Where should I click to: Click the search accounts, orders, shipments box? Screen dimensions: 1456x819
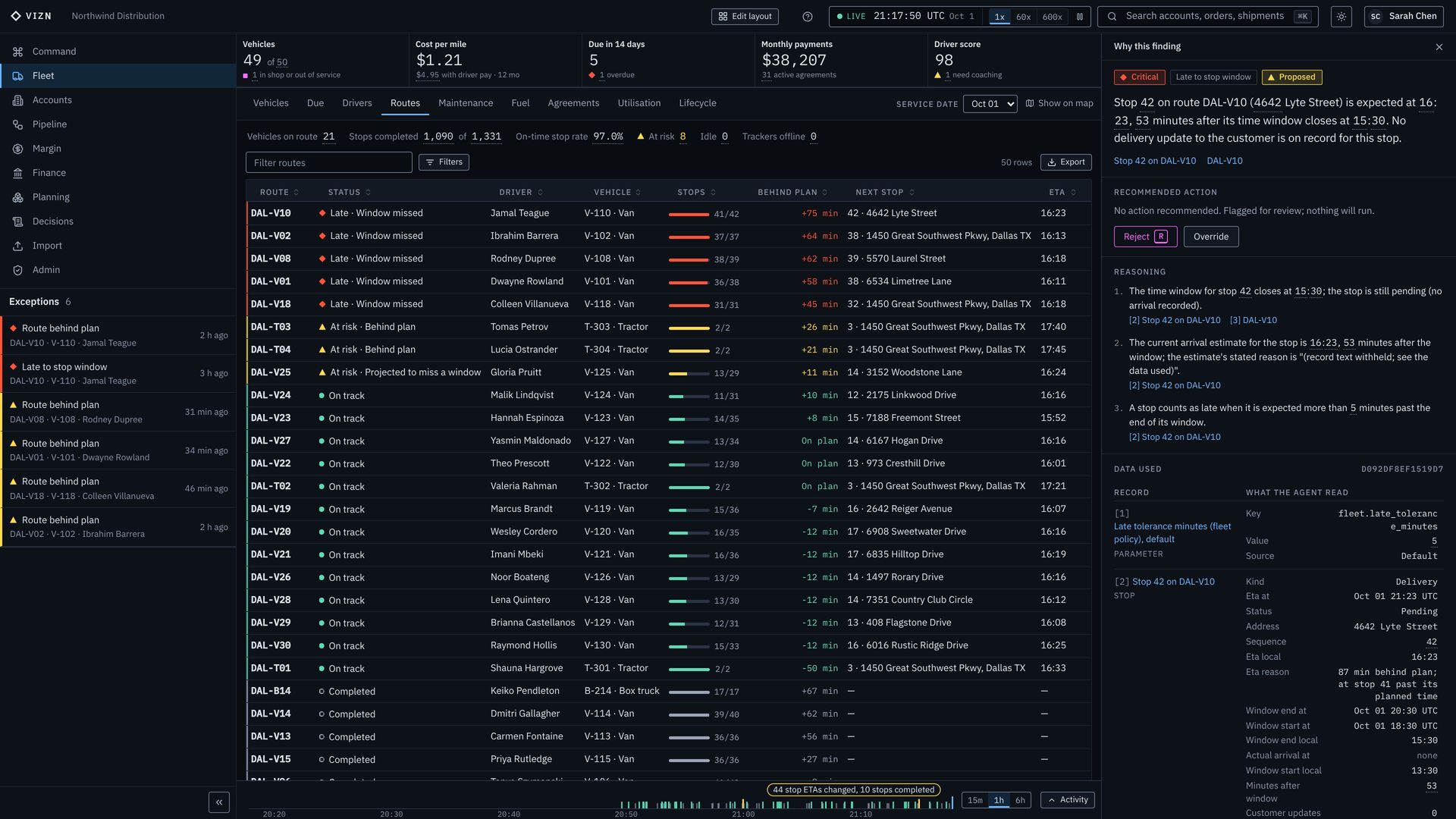(1207, 17)
